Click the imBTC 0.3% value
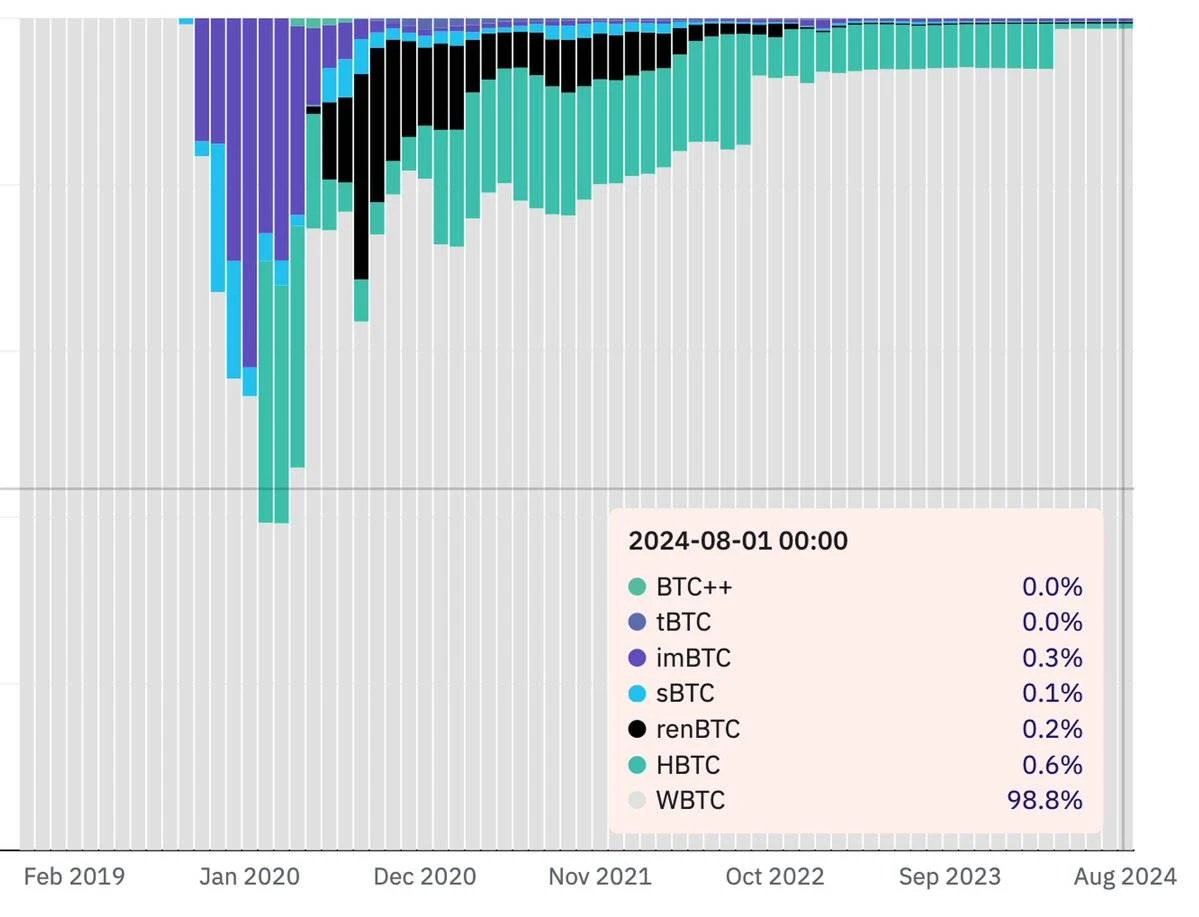 coord(1052,658)
